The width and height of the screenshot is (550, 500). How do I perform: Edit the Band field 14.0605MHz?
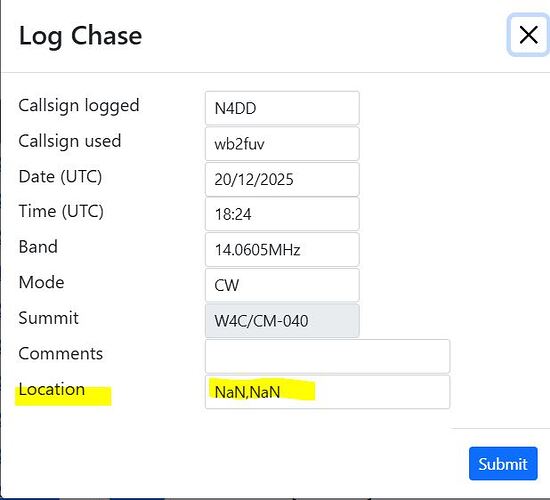coord(282,249)
